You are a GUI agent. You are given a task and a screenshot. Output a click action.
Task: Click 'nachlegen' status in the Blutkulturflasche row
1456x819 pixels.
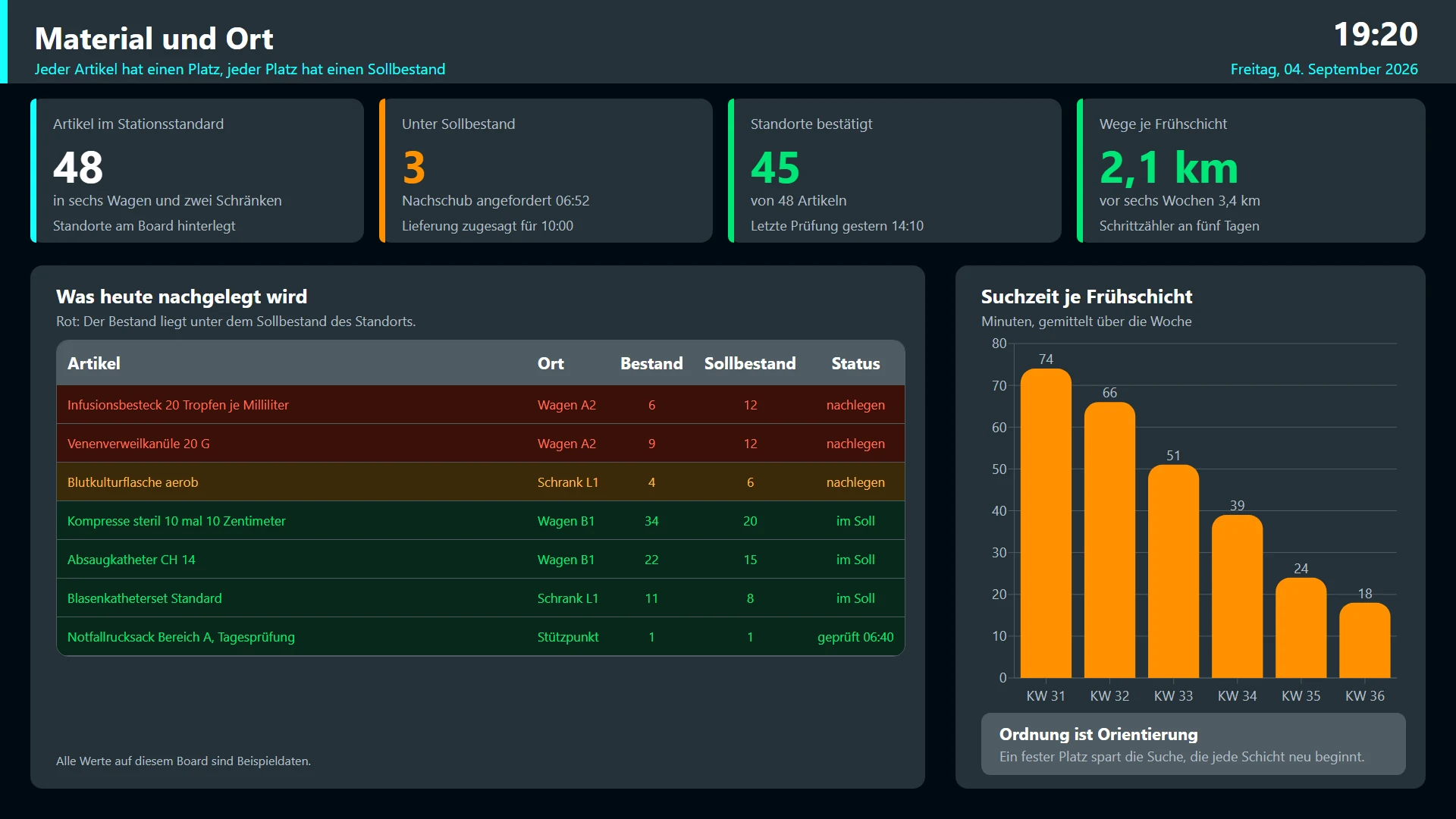pos(855,482)
